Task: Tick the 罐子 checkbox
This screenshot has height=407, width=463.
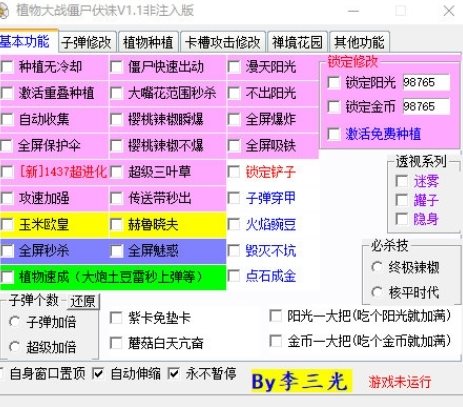Action: click(402, 200)
